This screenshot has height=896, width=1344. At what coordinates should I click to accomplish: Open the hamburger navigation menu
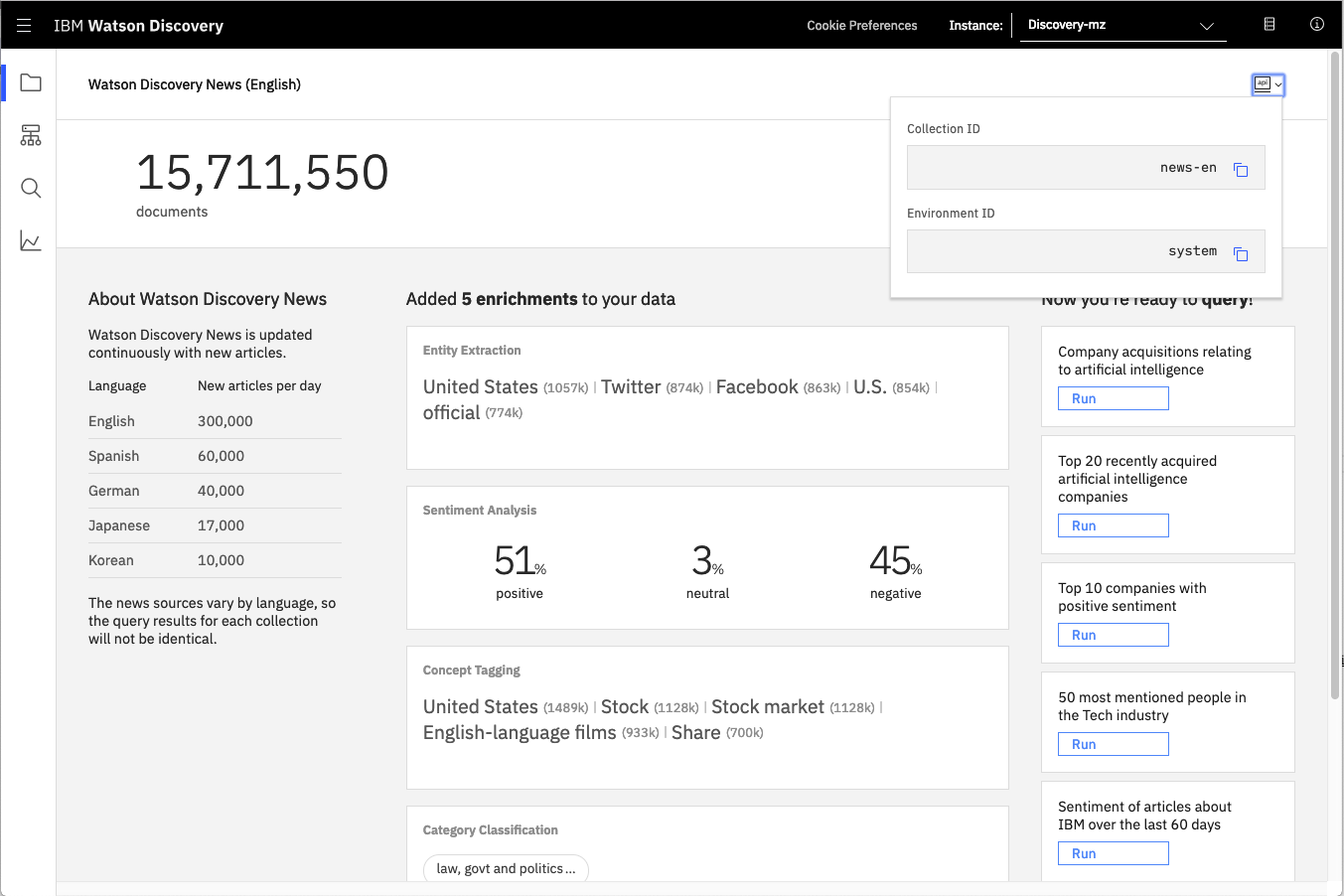tap(24, 25)
